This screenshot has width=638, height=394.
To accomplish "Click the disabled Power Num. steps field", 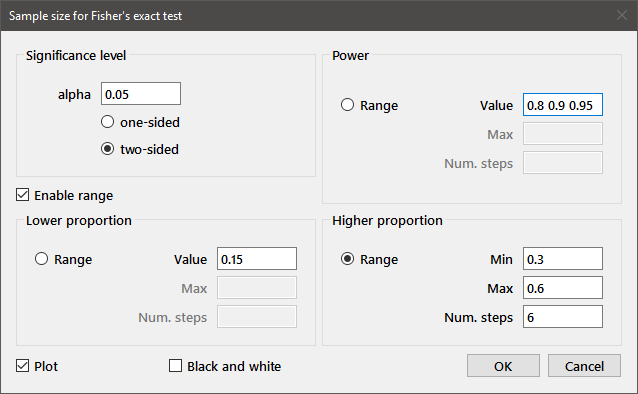I will [563, 163].
